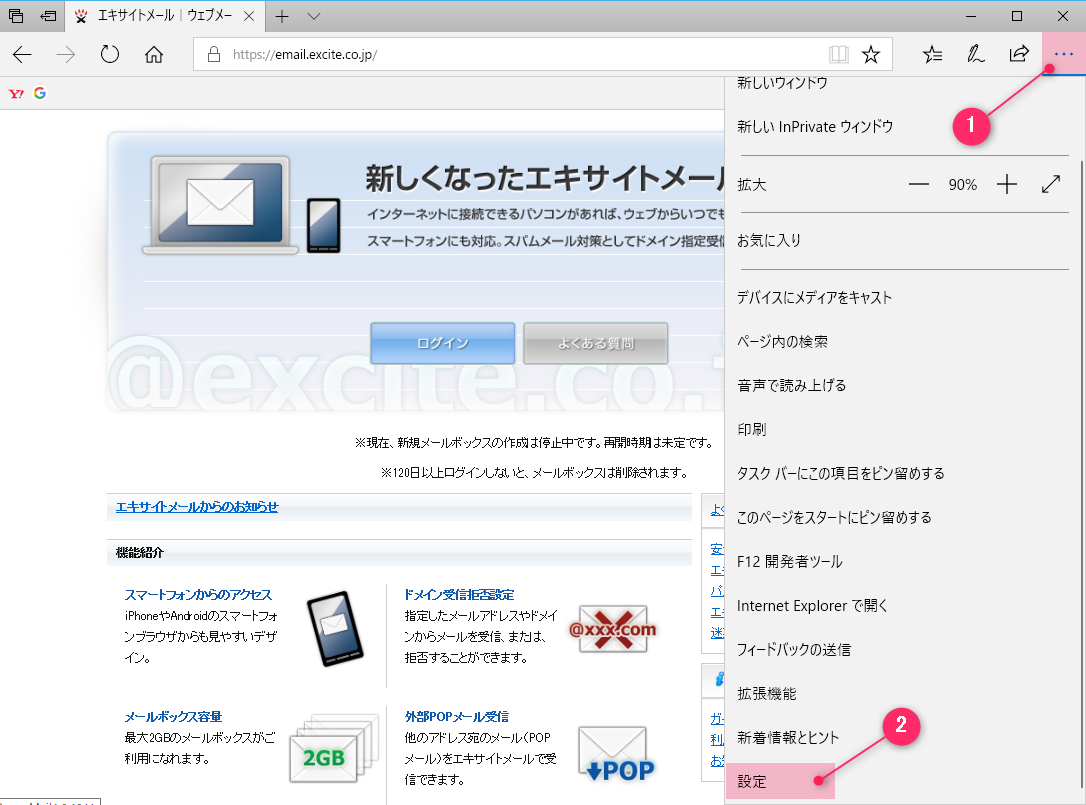The height and width of the screenshot is (805, 1086).
Task: Add page to favorites star icon
Action: coord(871,54)
